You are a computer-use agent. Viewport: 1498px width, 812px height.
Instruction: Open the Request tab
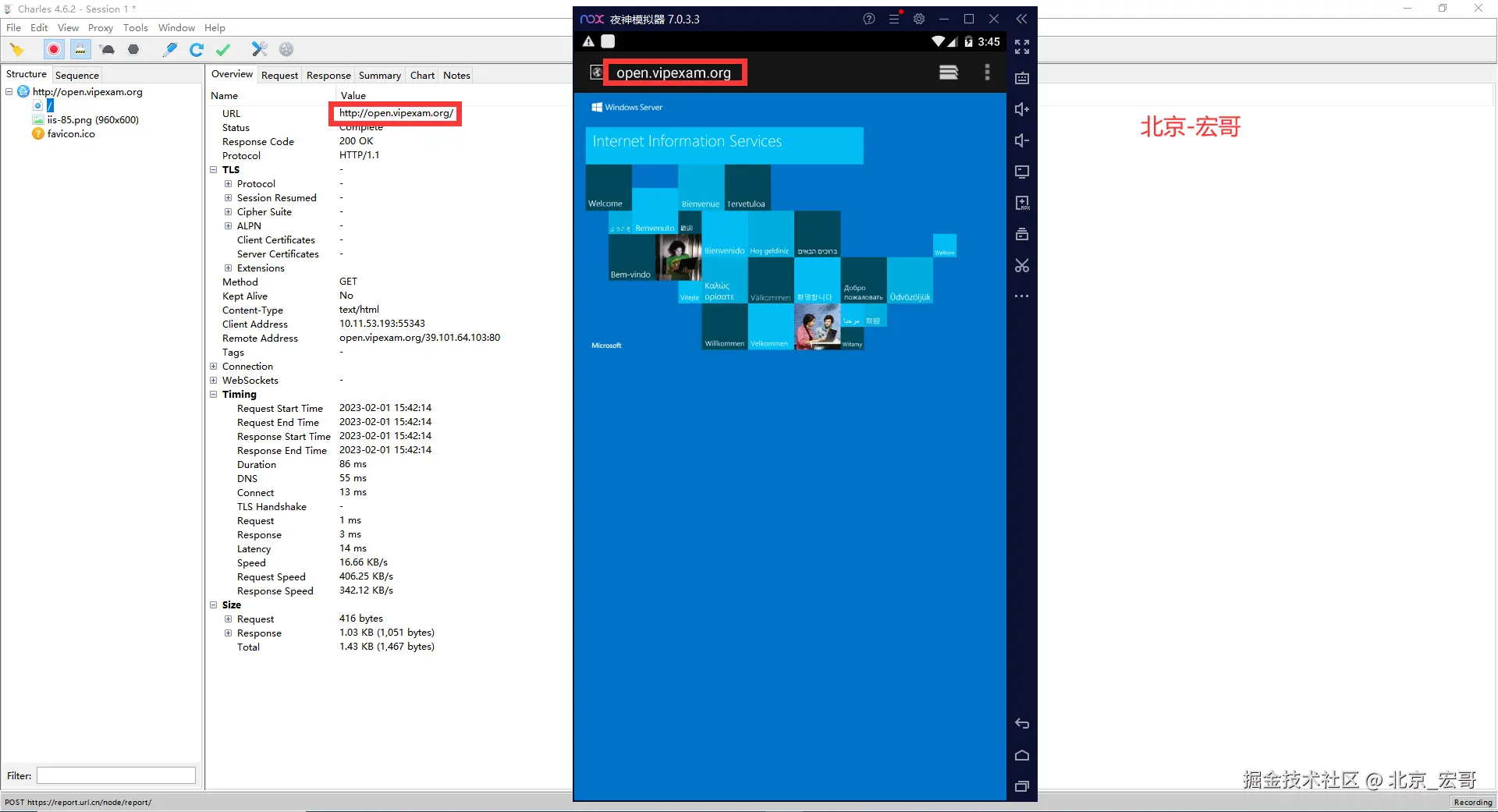point(279,76)
